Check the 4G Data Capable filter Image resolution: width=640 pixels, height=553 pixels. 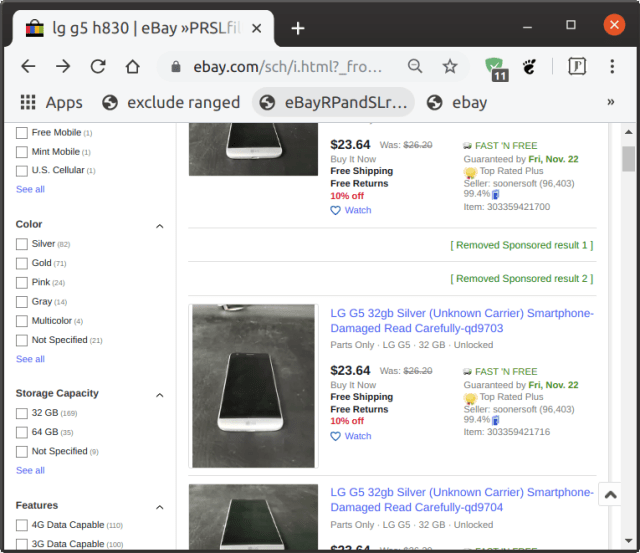click(x=22, y=525)
